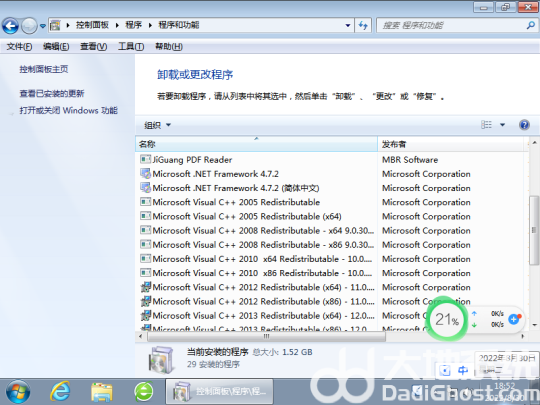Open Windows Explorer folder taskbar icon

click(x=102, y=392)
